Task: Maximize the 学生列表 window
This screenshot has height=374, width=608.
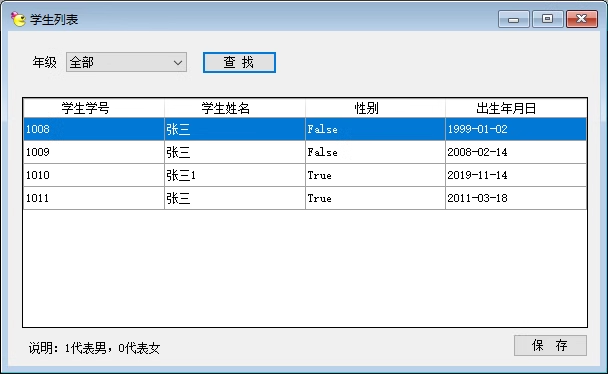Action: [x=548, y=19]
